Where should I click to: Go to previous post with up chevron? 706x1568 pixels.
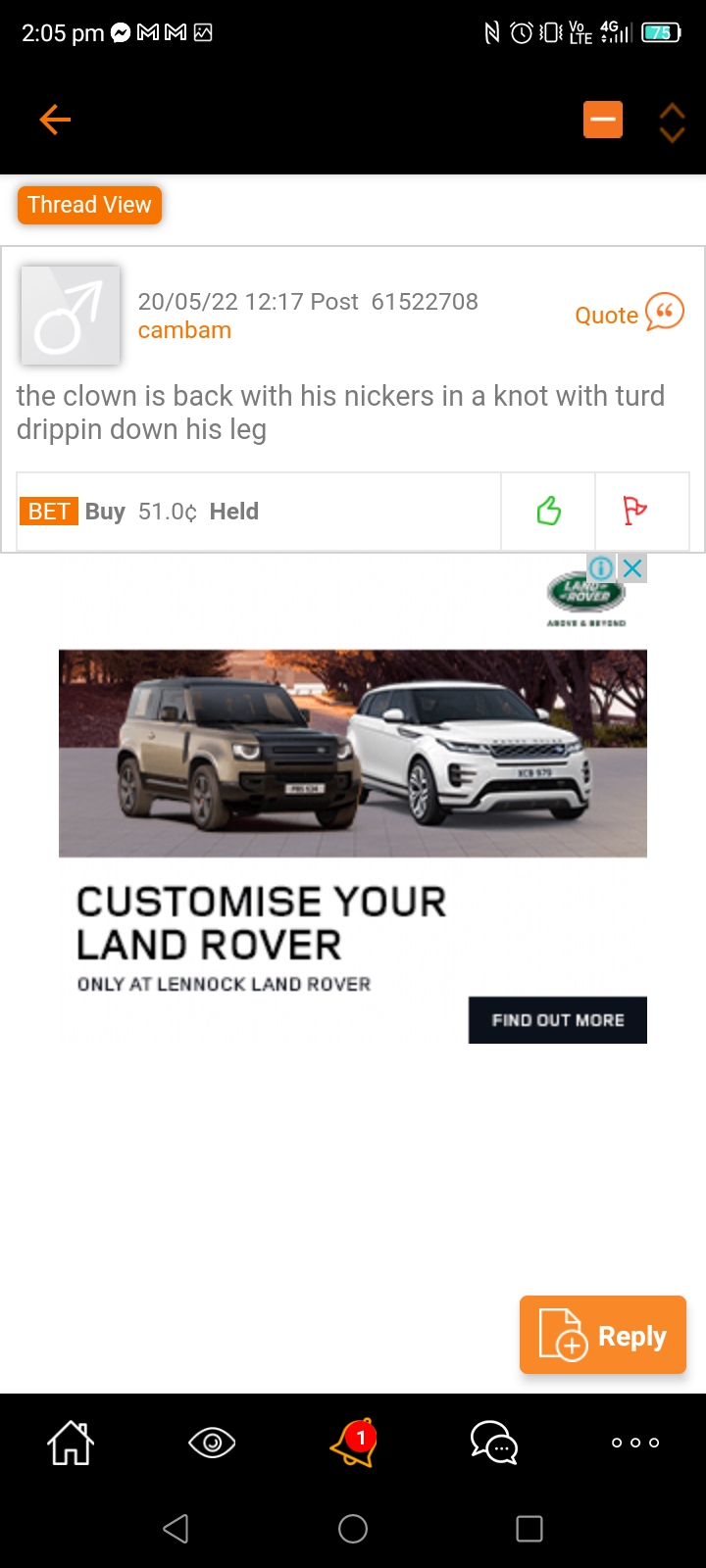pos(673,111)
